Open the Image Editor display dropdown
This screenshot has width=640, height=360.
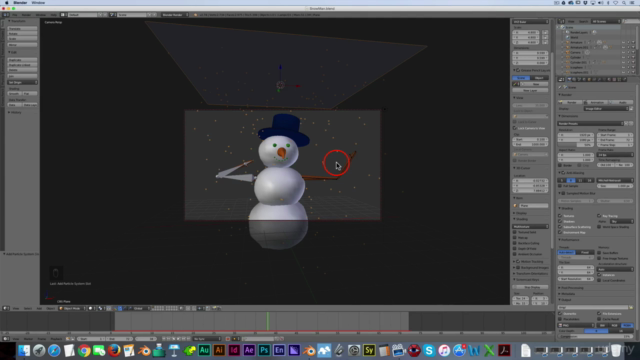[x=606, y=109]
